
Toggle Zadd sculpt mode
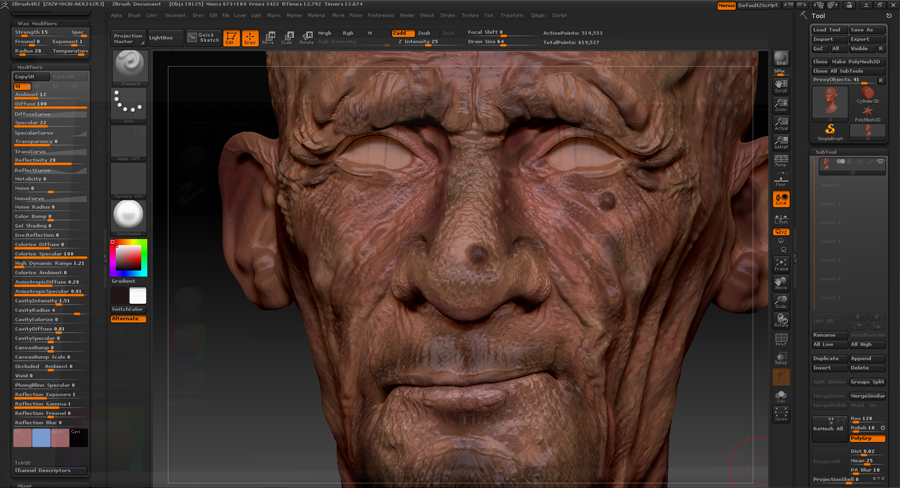point(402,33)
